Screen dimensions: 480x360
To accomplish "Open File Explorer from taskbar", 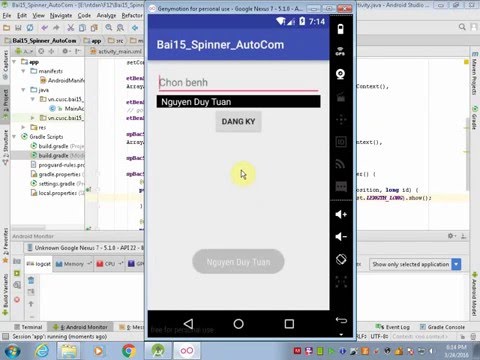I will pyautogui.click(x=69, y=351).
